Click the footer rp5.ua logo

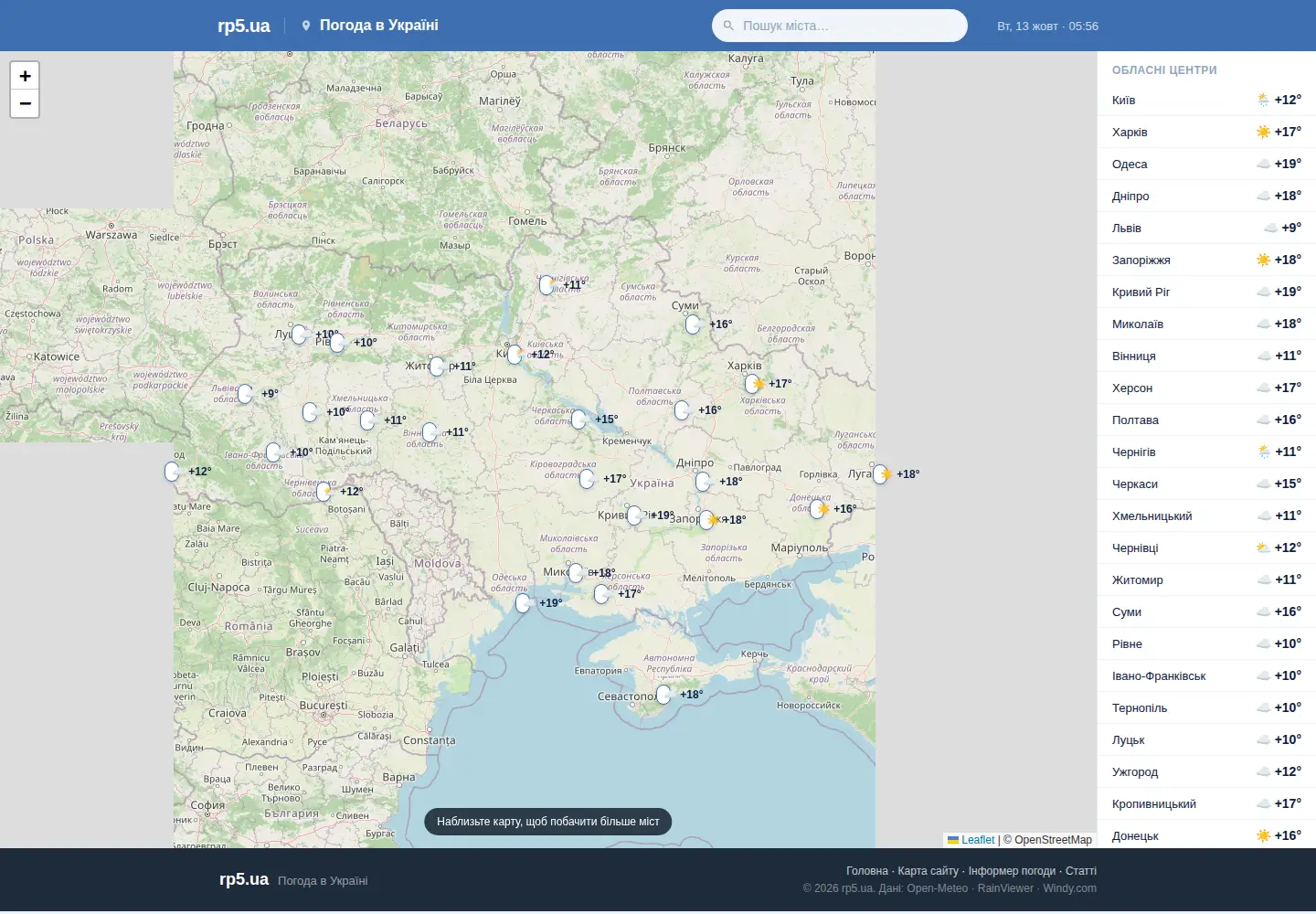click(244, 879)
